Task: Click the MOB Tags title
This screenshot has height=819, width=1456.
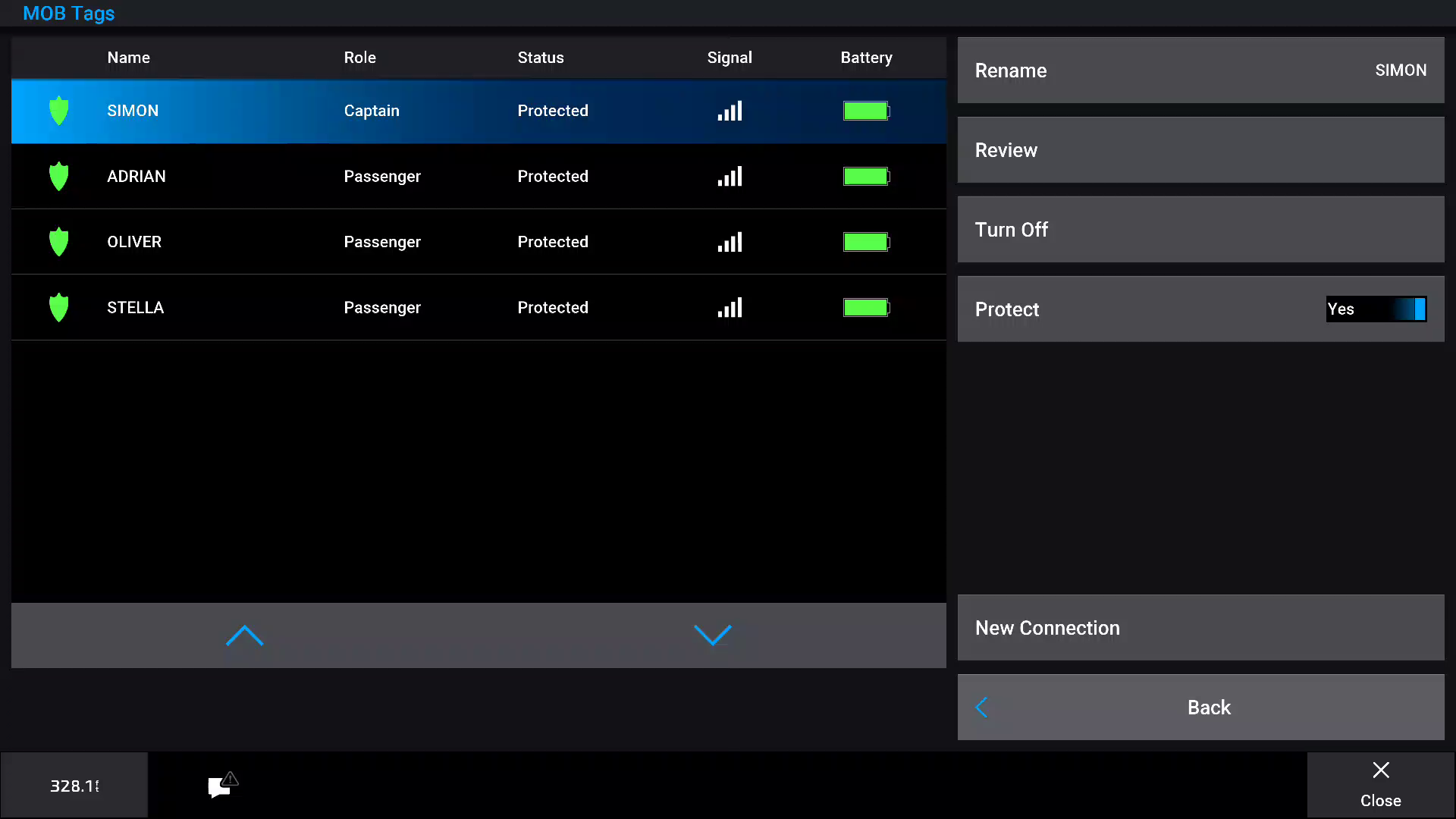Action: (x=68, y=13)
